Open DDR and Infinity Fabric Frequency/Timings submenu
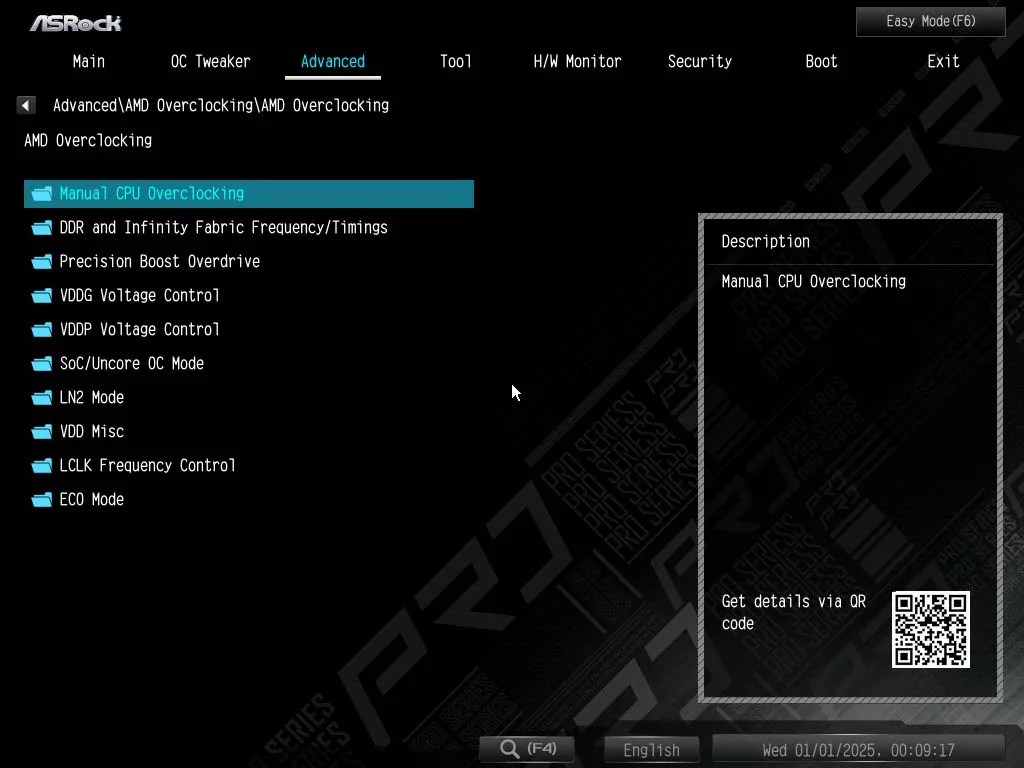1024x768 pixels. [x=223, y=228]
